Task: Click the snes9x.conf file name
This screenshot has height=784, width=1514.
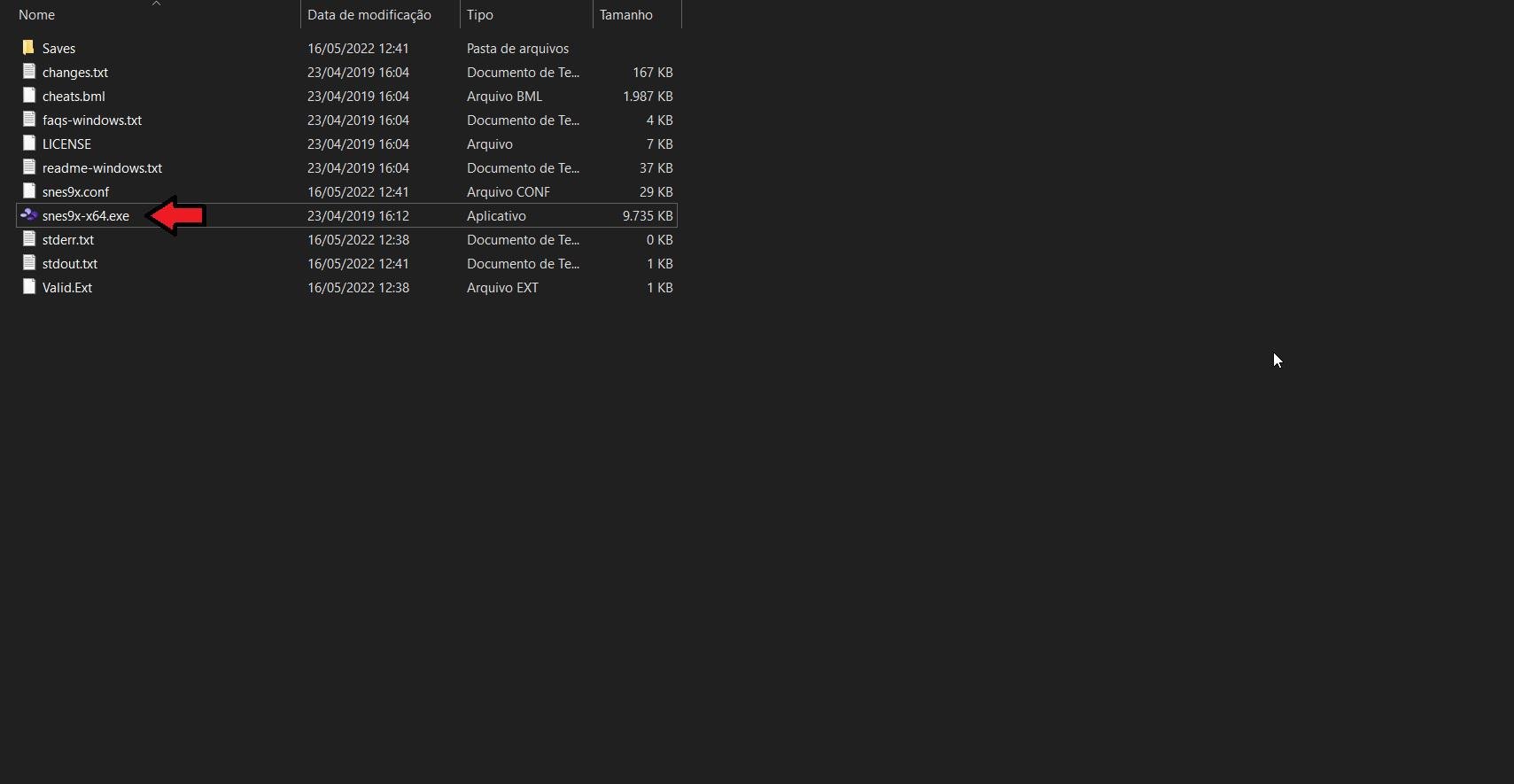Action: [75, 192]
